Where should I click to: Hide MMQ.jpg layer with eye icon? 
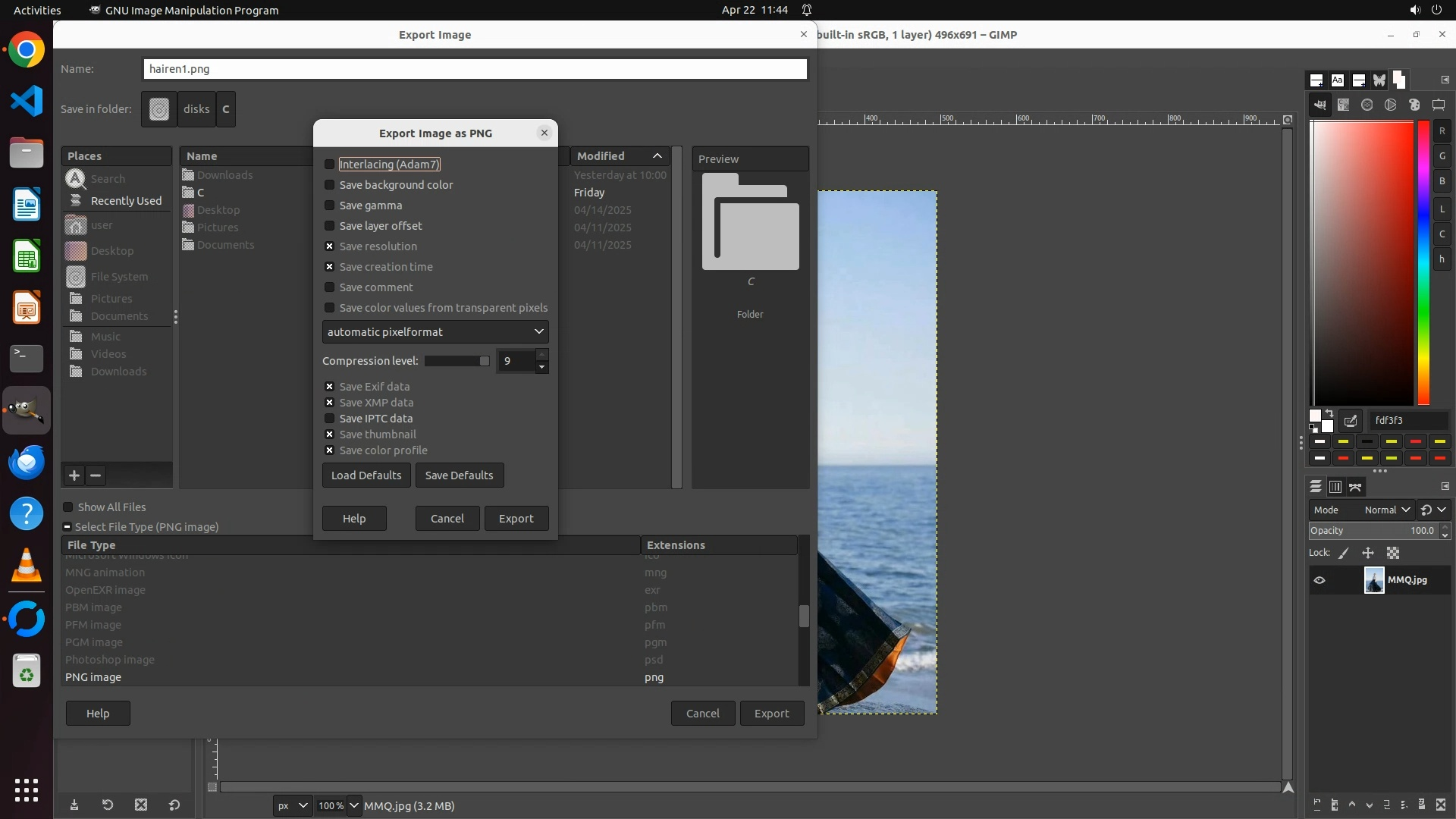click(x=1319, y=580)
